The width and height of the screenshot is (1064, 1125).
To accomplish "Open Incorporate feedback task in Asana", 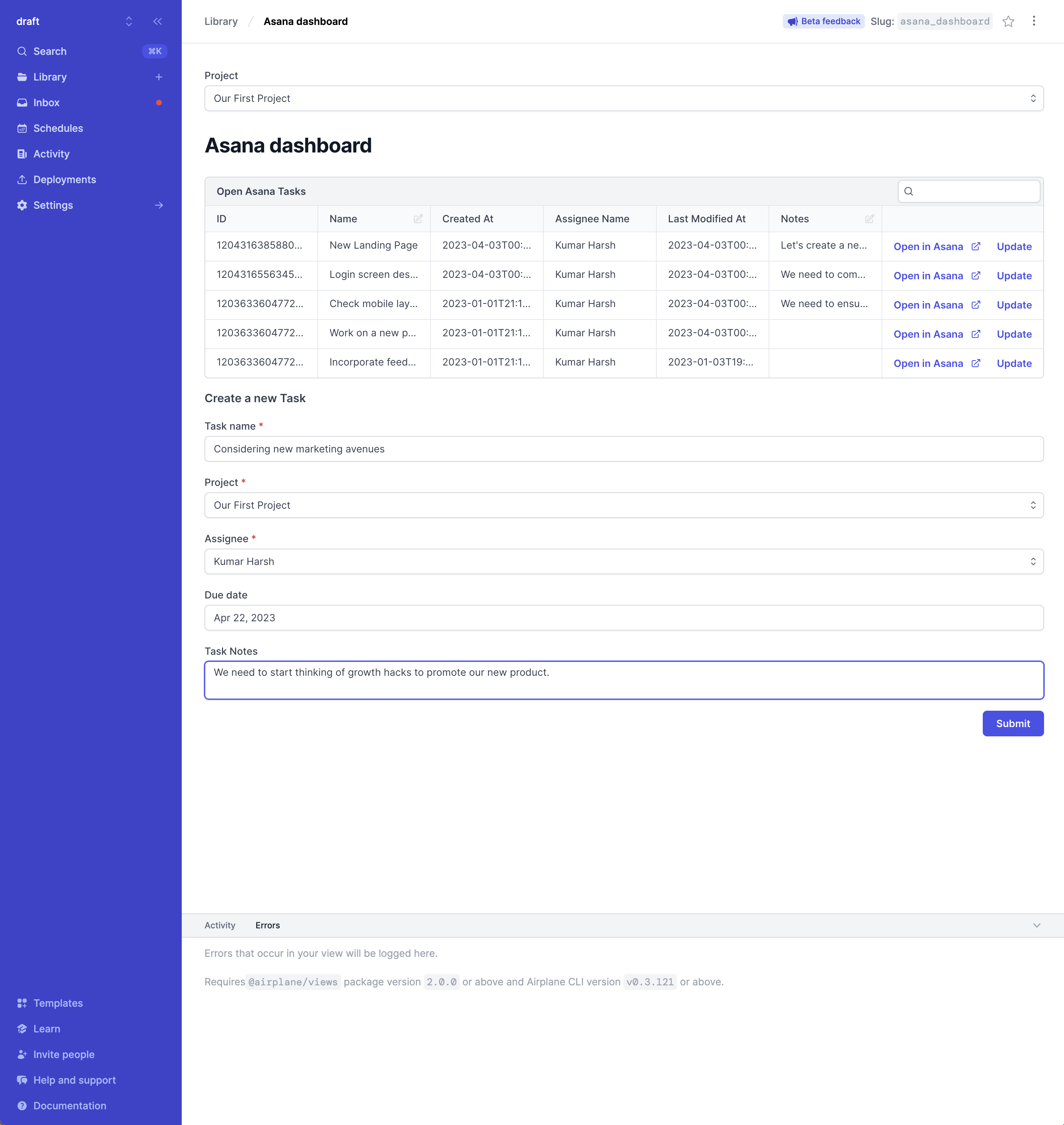I will pyautogui.click(x=936, y=363).
